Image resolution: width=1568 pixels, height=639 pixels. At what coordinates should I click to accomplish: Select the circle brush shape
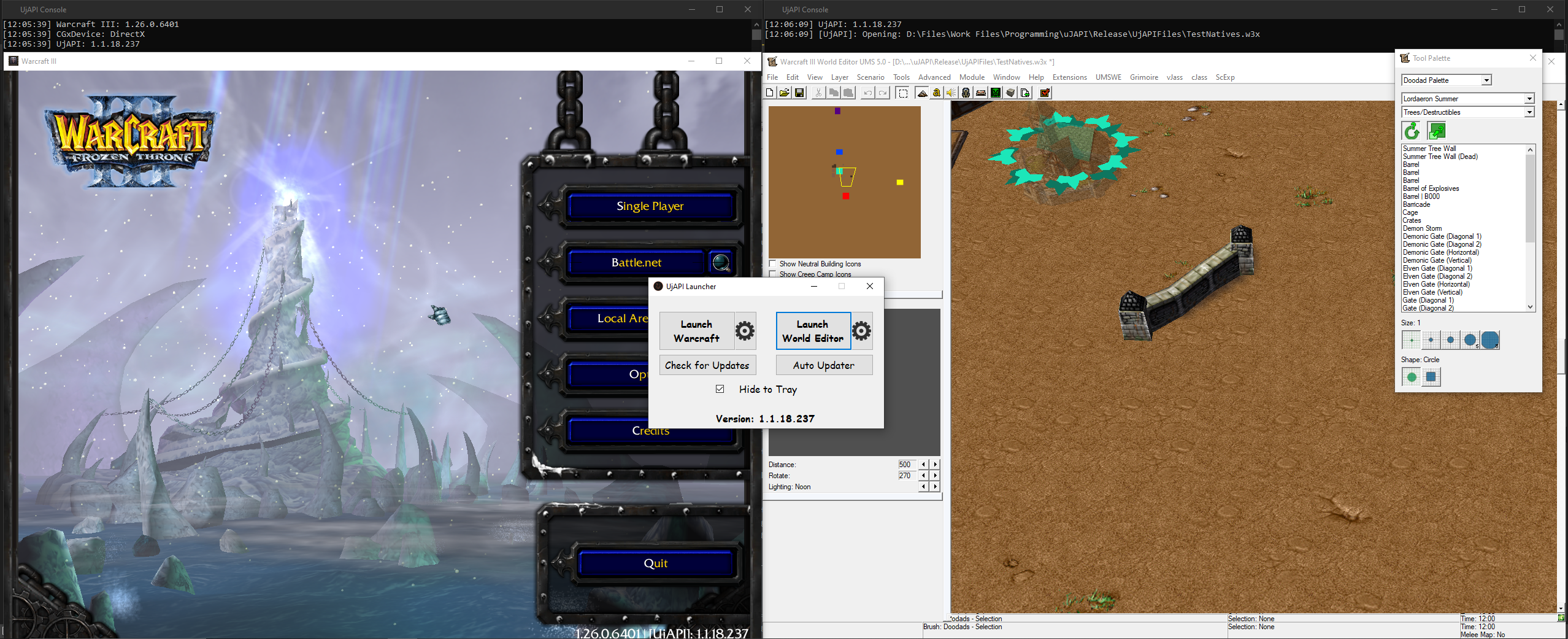coord(1412,377)
